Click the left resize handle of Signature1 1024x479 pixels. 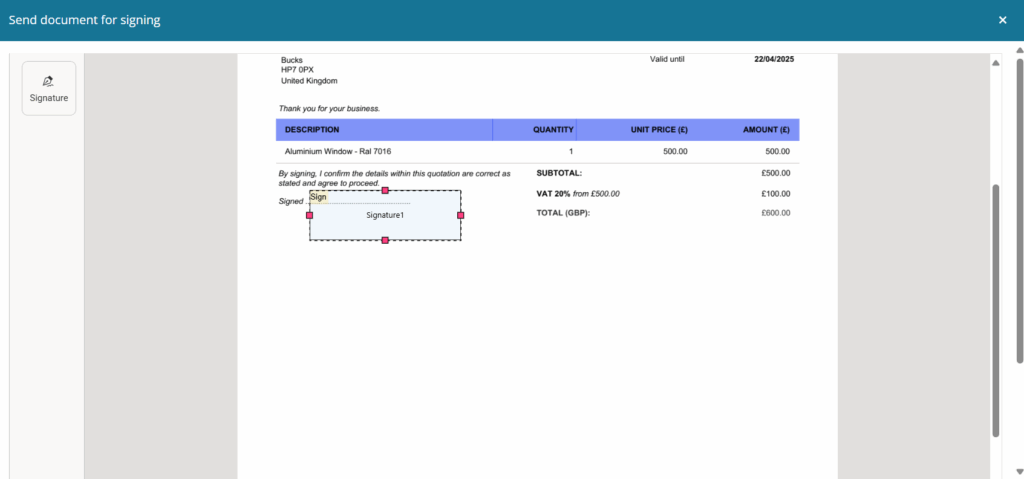[309, 215]
